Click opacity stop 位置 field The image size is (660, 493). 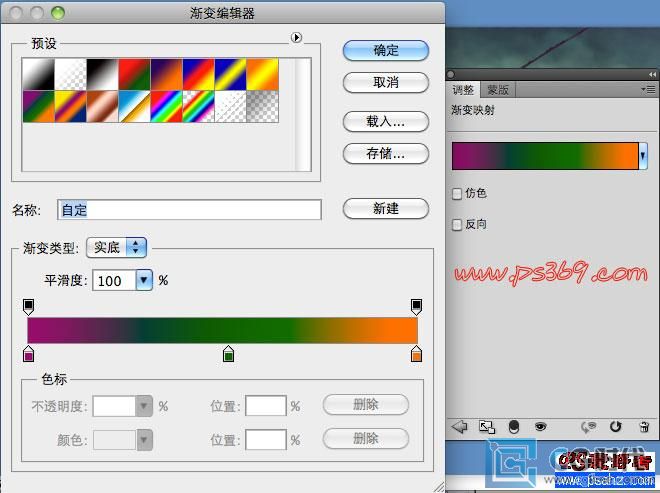(x=266, y=406)
